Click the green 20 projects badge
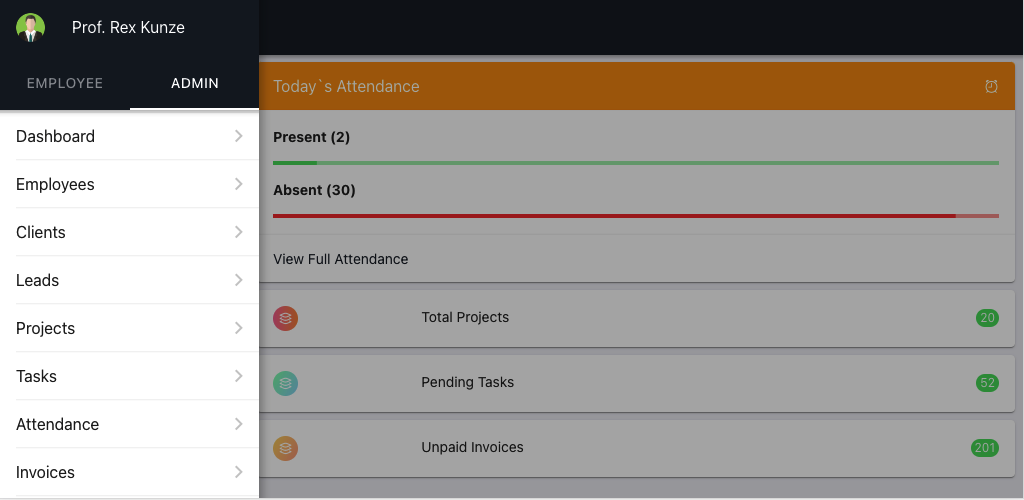Viewport: 1024px width, 500px height. pos(987,318)
